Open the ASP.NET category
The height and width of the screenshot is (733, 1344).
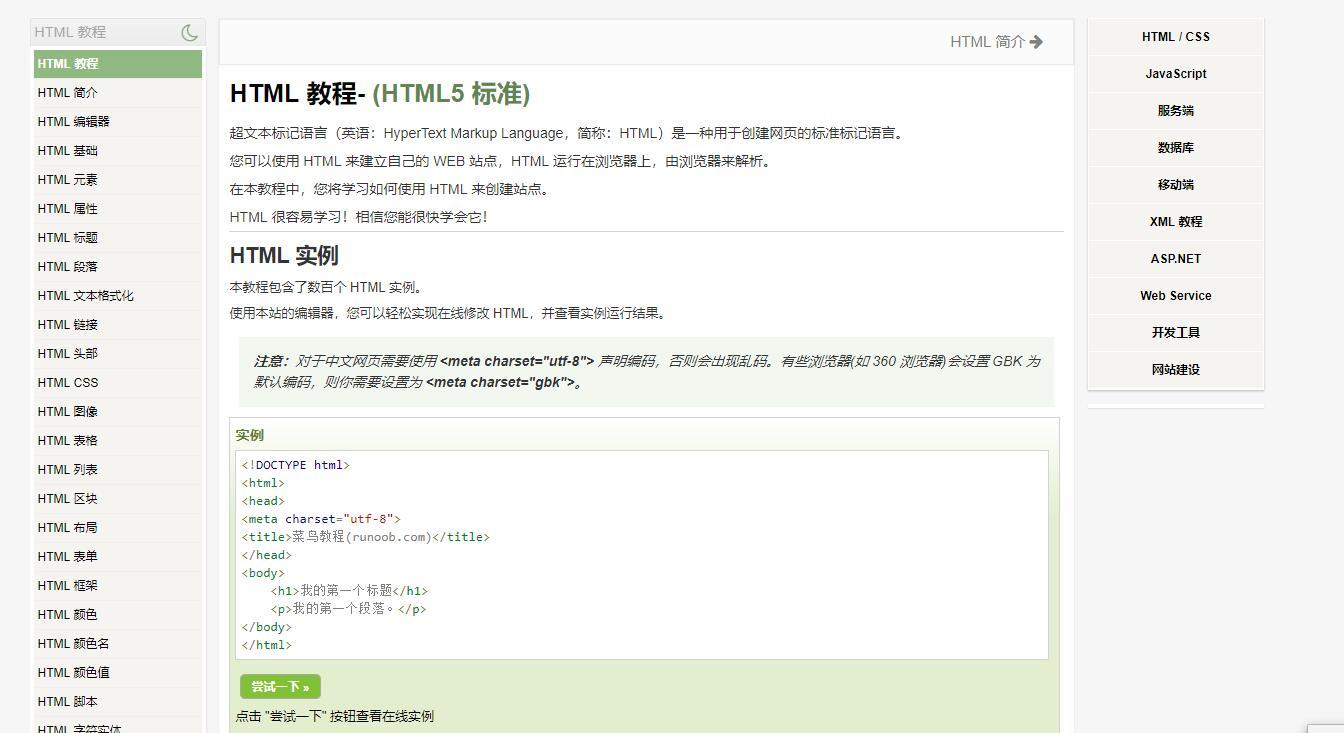(x=1176, y=259)
